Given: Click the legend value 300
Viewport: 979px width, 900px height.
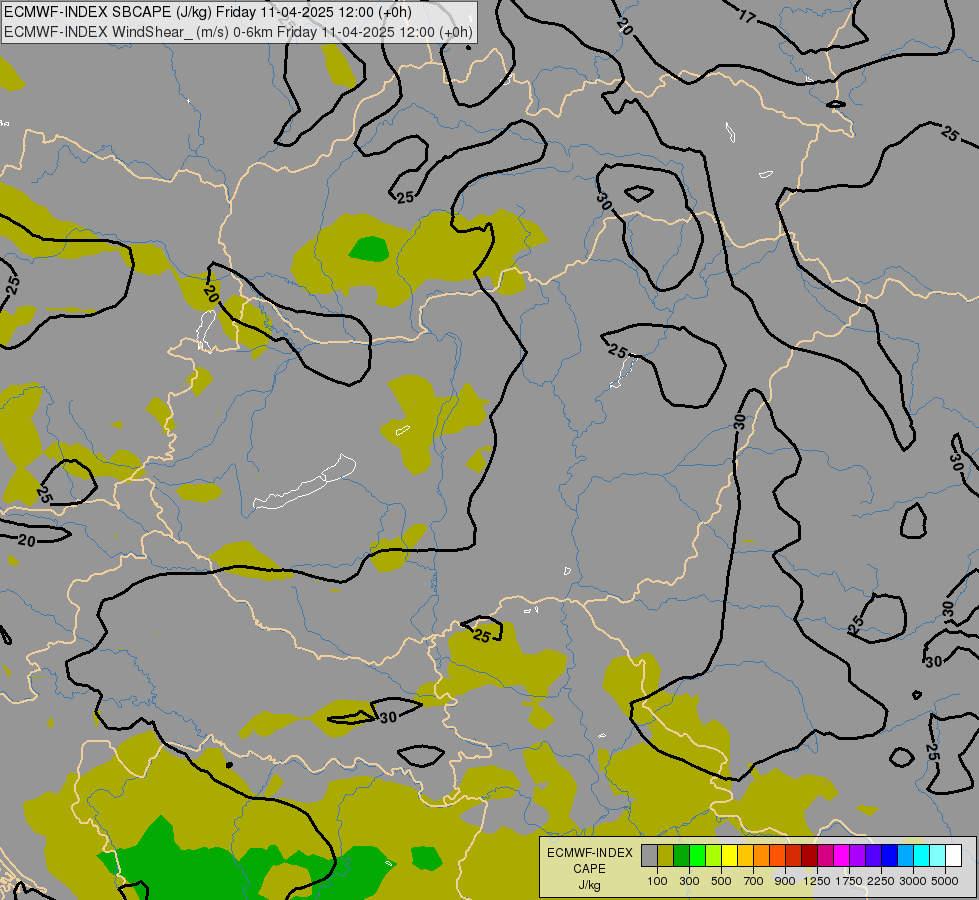Looking at the screenshot, I should (689, 881).
